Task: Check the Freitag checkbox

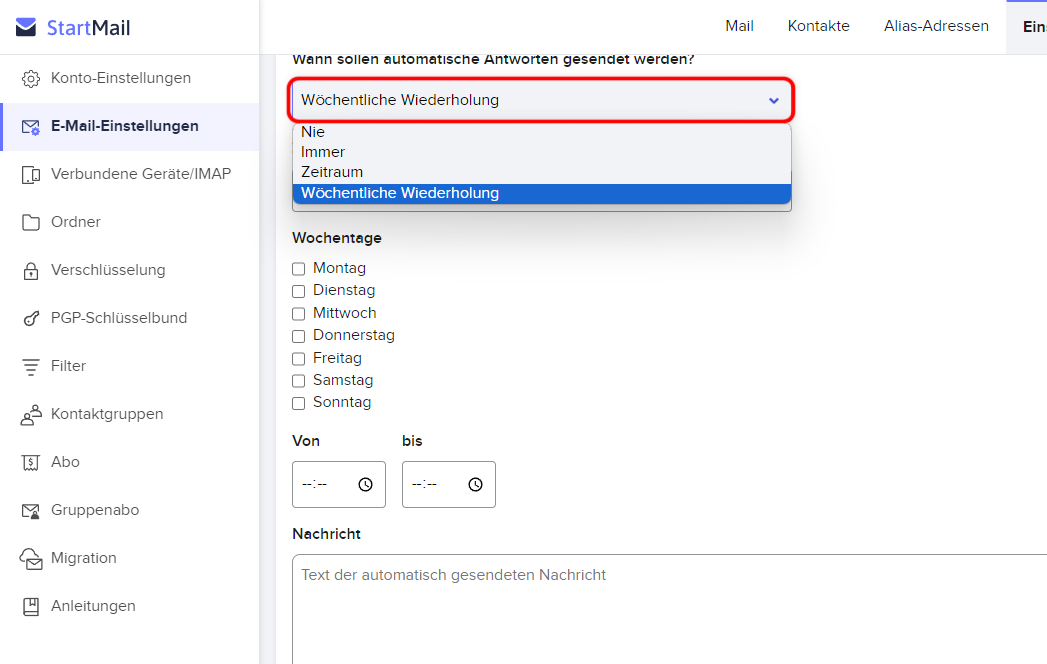Action: pyautogui.click(x=298, y=359)
